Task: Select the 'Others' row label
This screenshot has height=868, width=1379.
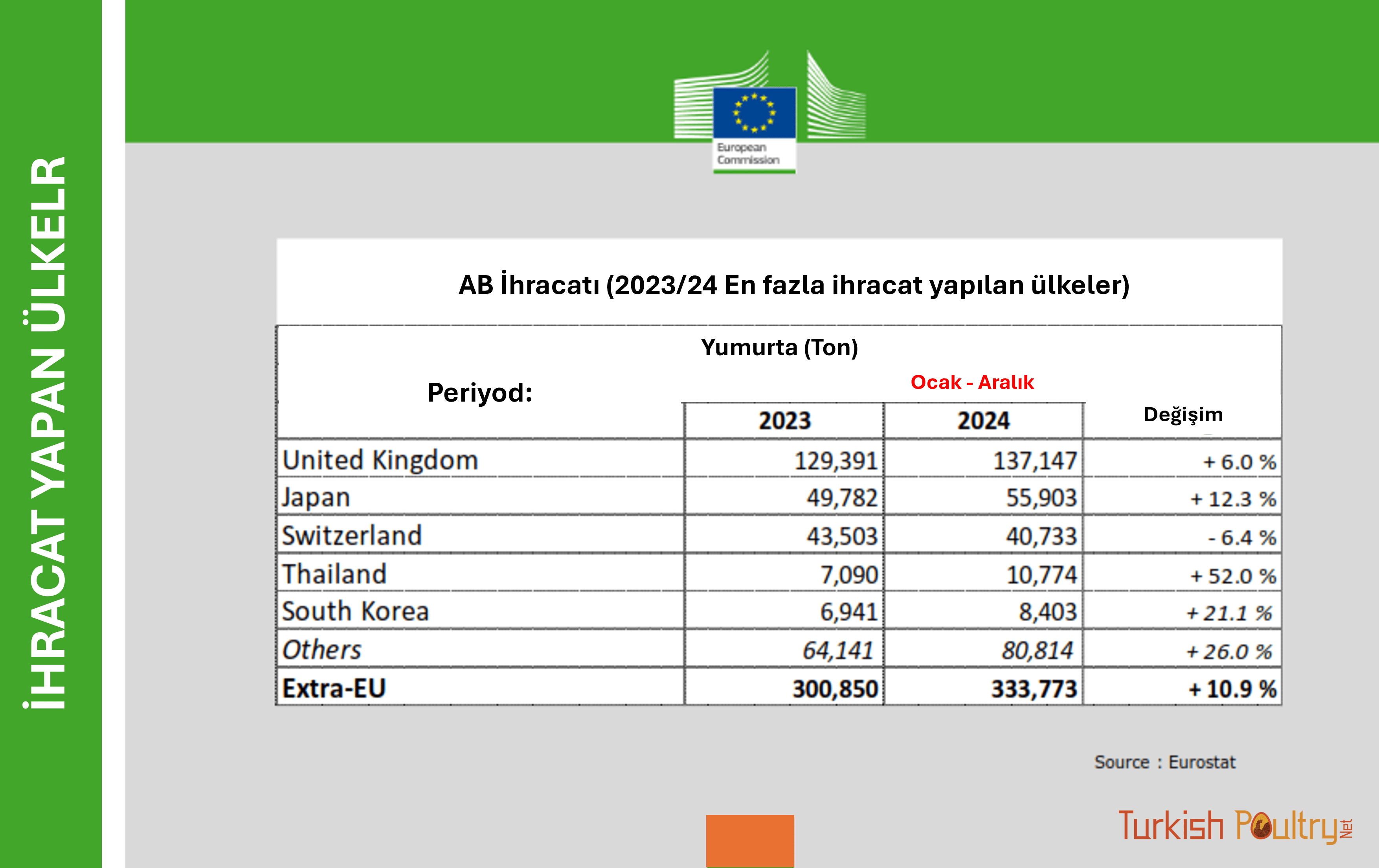Action: point(321,650)
